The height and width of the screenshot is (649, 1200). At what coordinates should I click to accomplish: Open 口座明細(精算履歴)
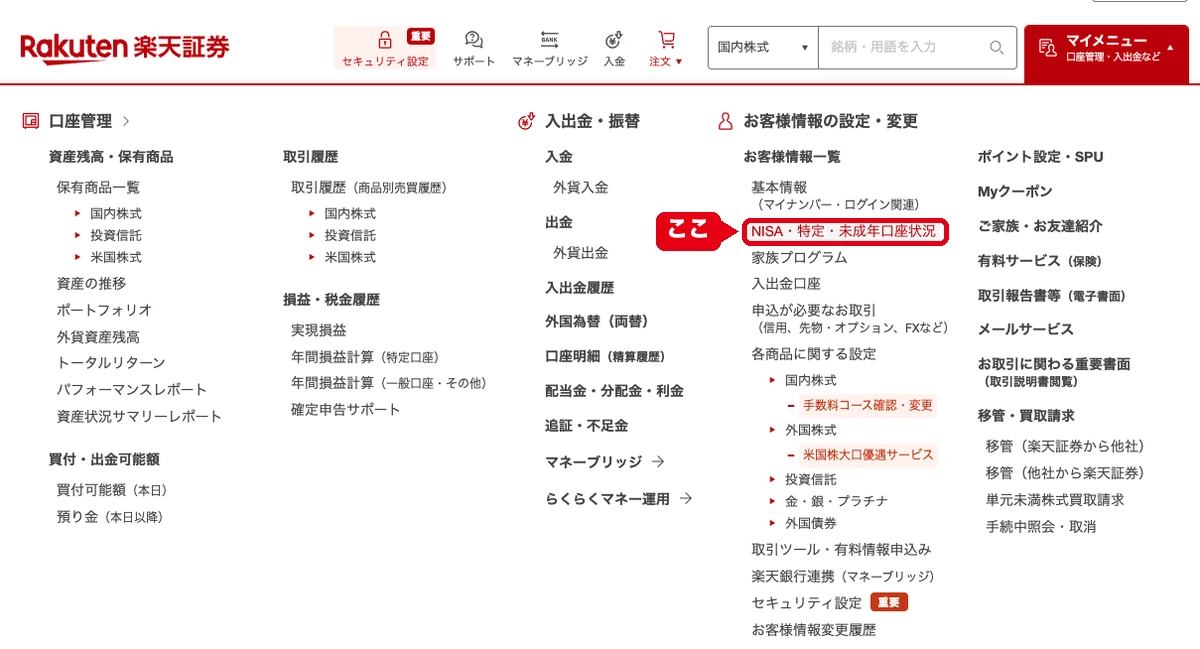(605, 356)
